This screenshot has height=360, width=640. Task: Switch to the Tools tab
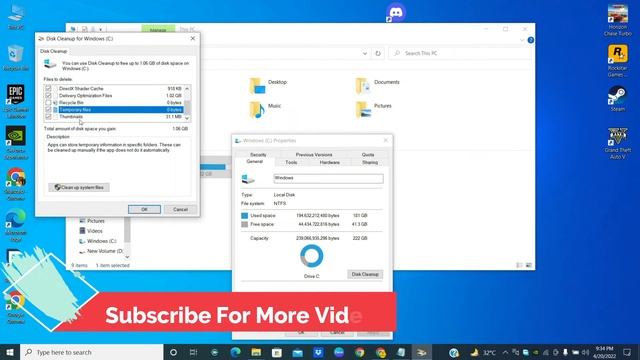(291, 162)
